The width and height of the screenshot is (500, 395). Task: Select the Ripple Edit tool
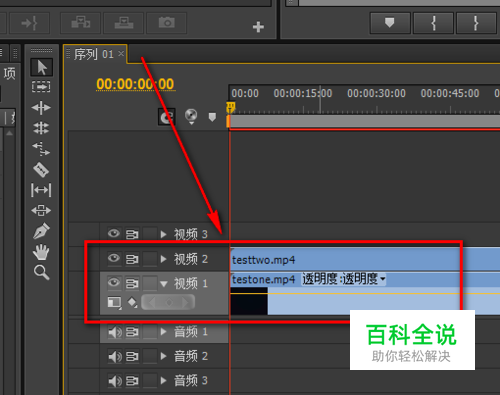[x=41, y=108]
